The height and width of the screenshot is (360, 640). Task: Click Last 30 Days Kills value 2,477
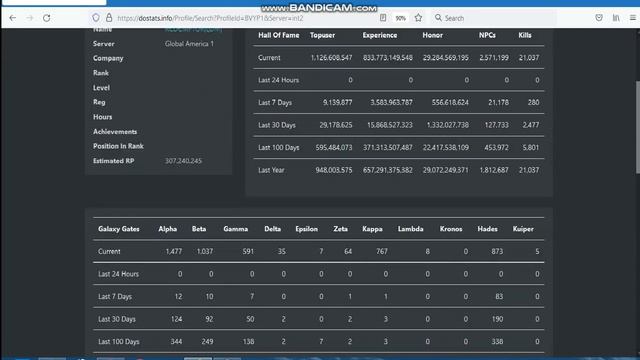531,125
